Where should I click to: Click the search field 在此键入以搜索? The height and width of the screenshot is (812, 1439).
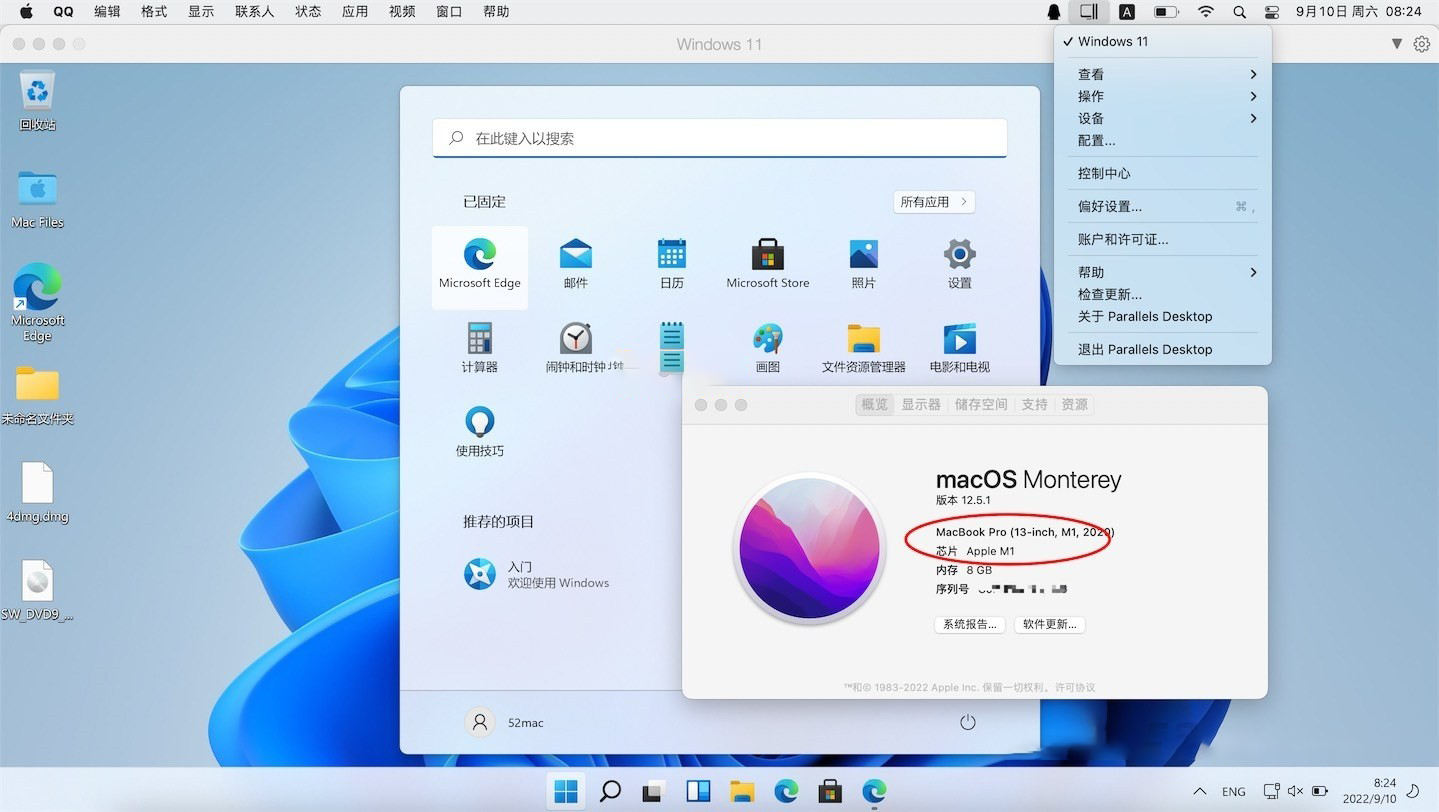tap(719, 138)
